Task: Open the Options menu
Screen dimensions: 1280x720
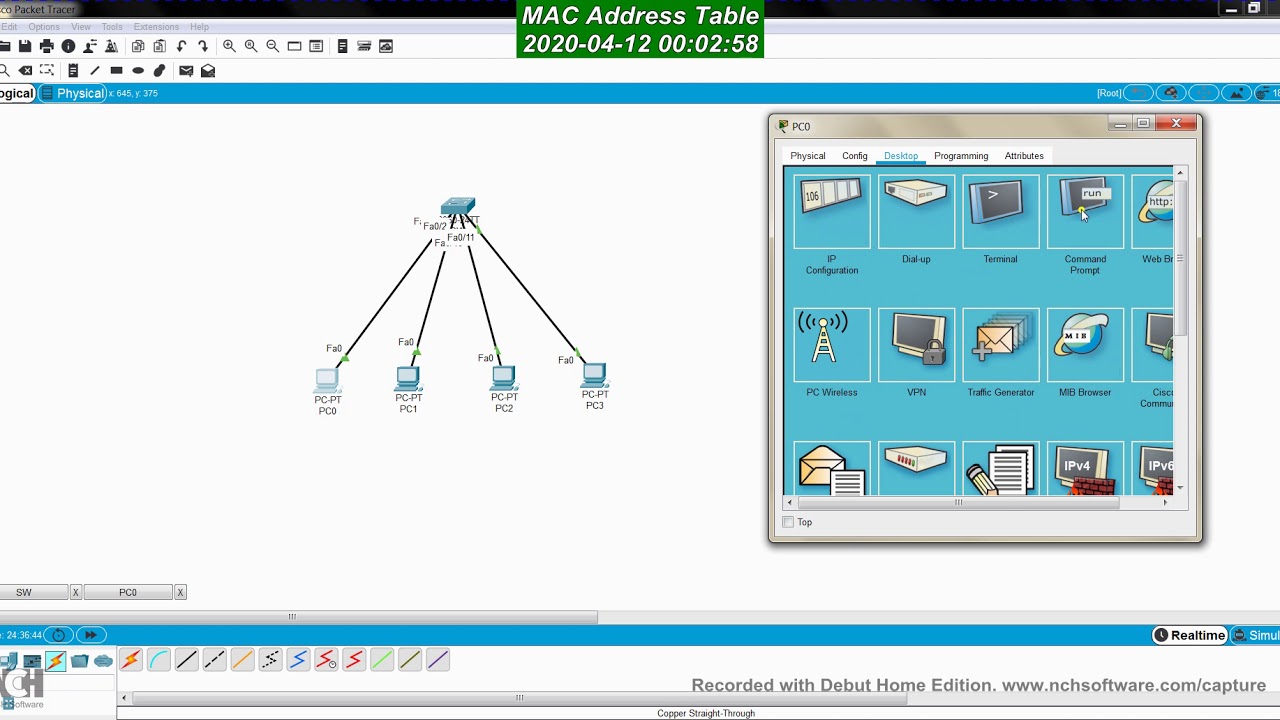Action: click(x=44, y=27)
